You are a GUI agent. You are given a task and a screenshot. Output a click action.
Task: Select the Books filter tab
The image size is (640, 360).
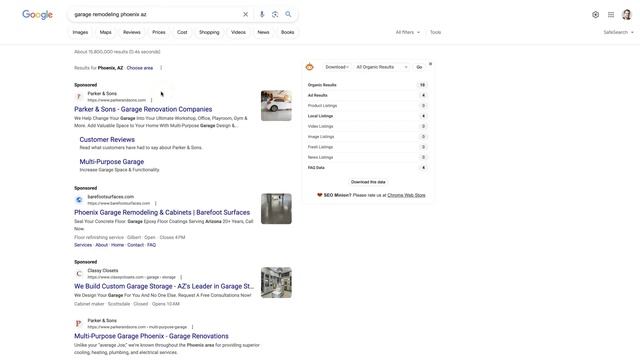288,32
